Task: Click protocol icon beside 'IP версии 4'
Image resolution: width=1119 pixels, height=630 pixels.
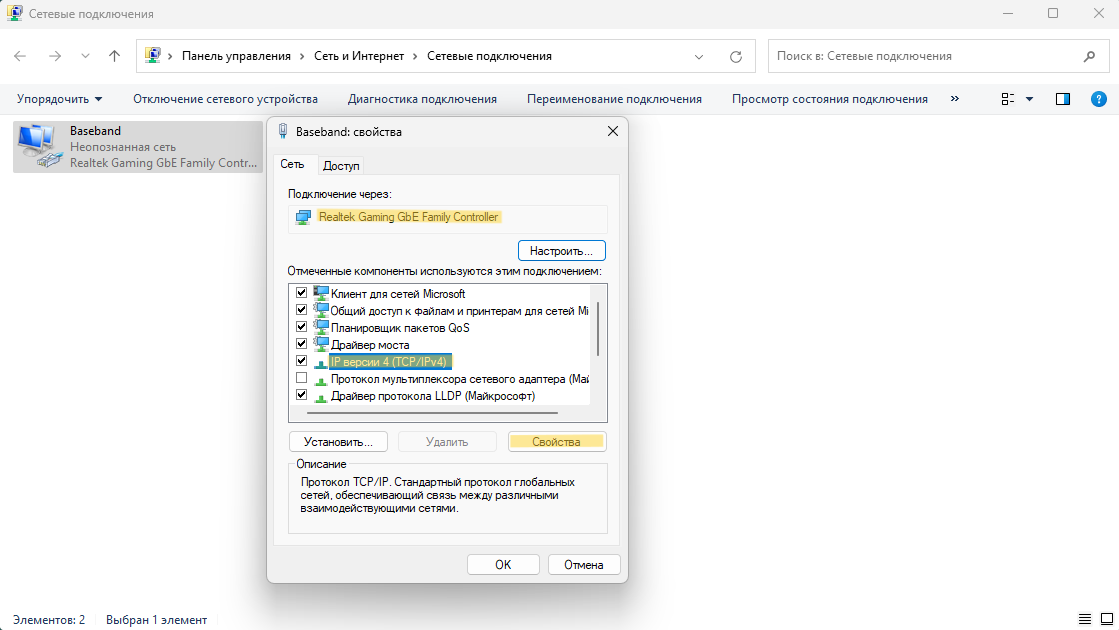Action: (320, 363)
